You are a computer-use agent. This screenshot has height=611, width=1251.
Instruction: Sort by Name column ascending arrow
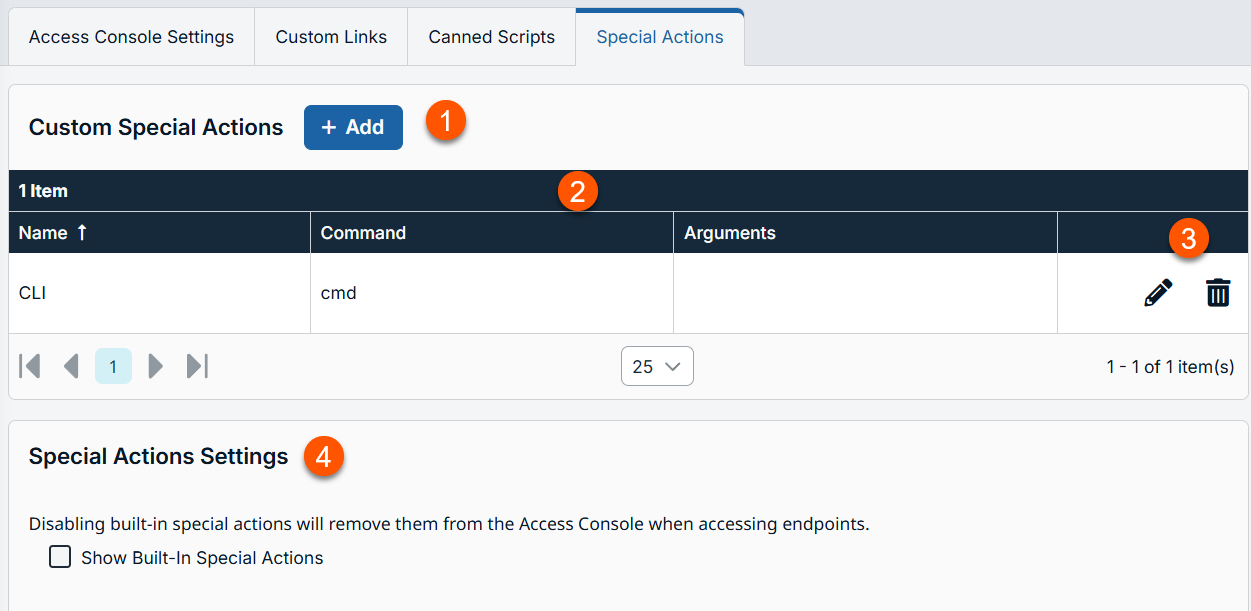pos(82,232)
